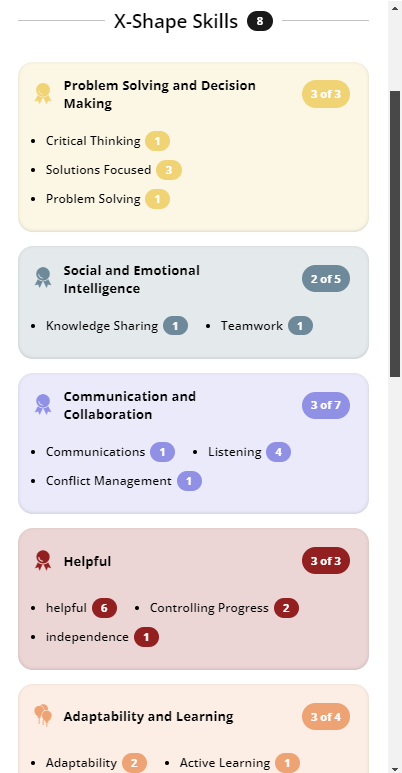Image resolution: width=402 pixels, height=773 pixels.
Task: Click the gray-blue ribbon icon beside Social Intelligence
Action: click(x=43, y=278)
